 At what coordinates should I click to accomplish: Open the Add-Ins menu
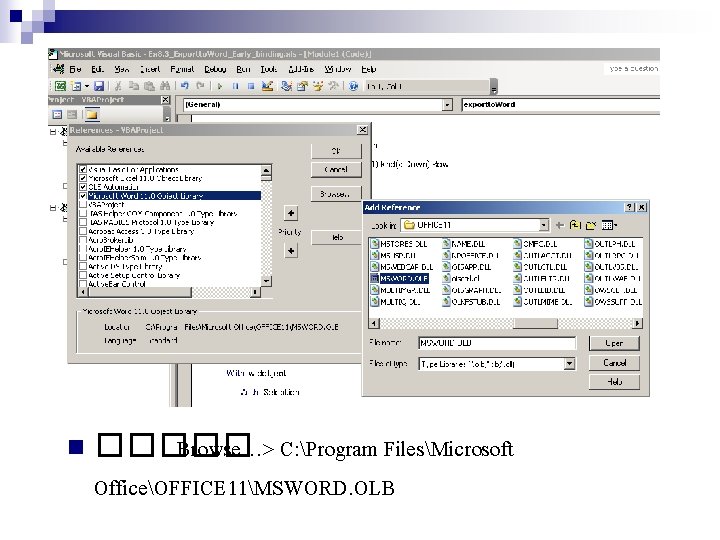301,69
